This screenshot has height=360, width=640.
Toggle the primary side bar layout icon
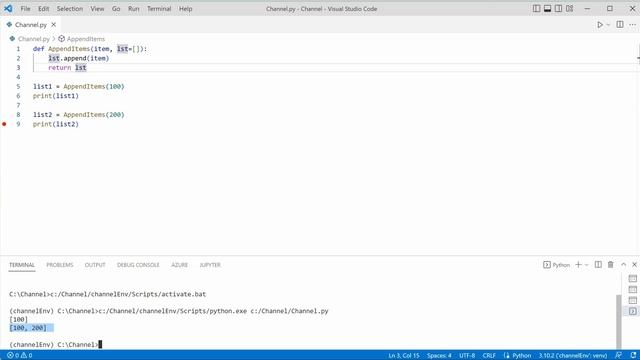coord(536,9)
